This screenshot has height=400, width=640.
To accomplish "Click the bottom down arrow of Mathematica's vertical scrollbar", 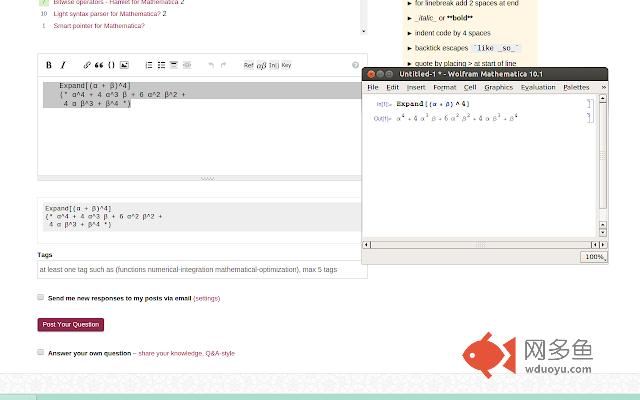I will pyautogui.click(x=602, y=233).
